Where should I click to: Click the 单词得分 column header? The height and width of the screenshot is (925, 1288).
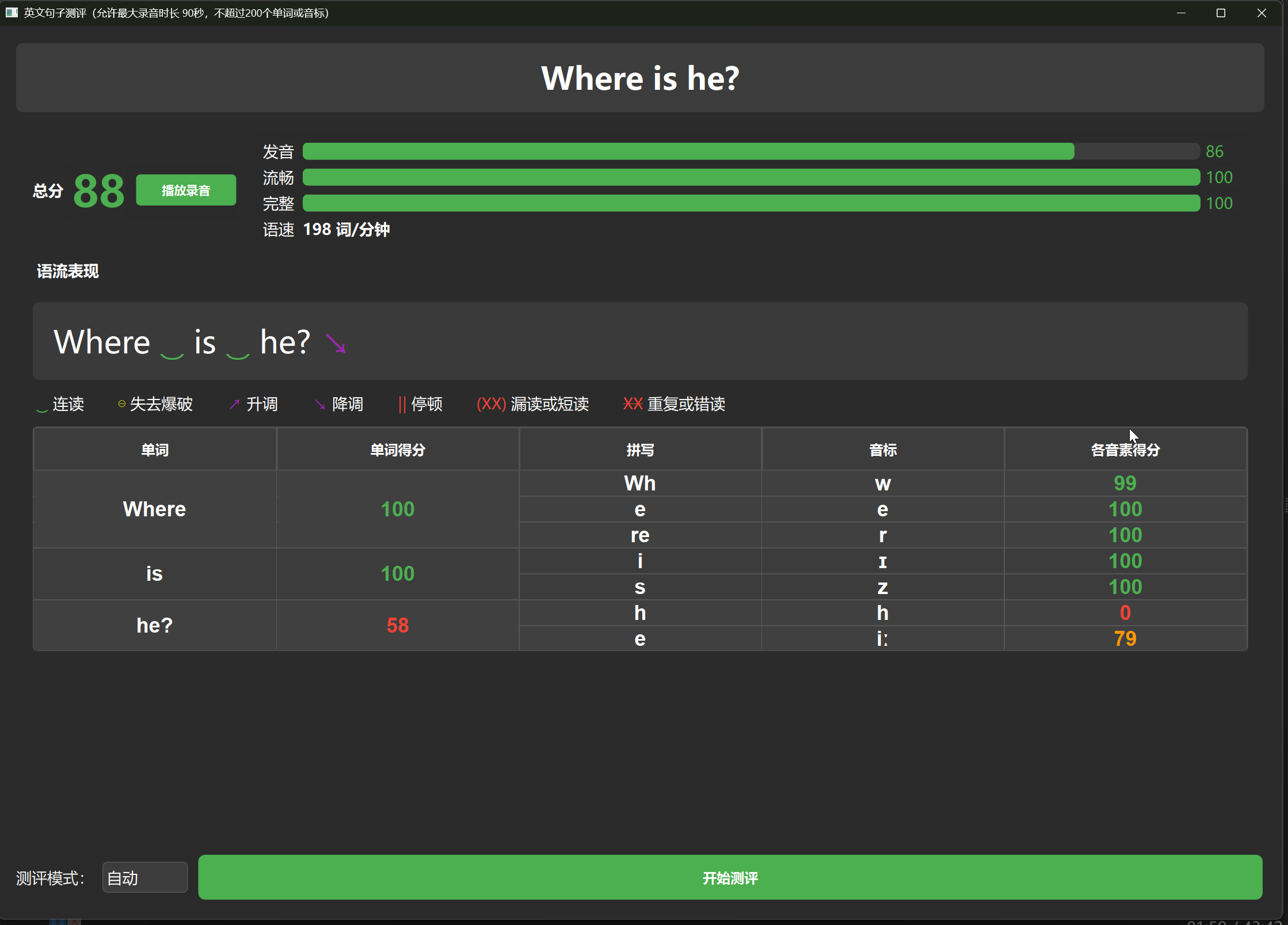[398, 450]
